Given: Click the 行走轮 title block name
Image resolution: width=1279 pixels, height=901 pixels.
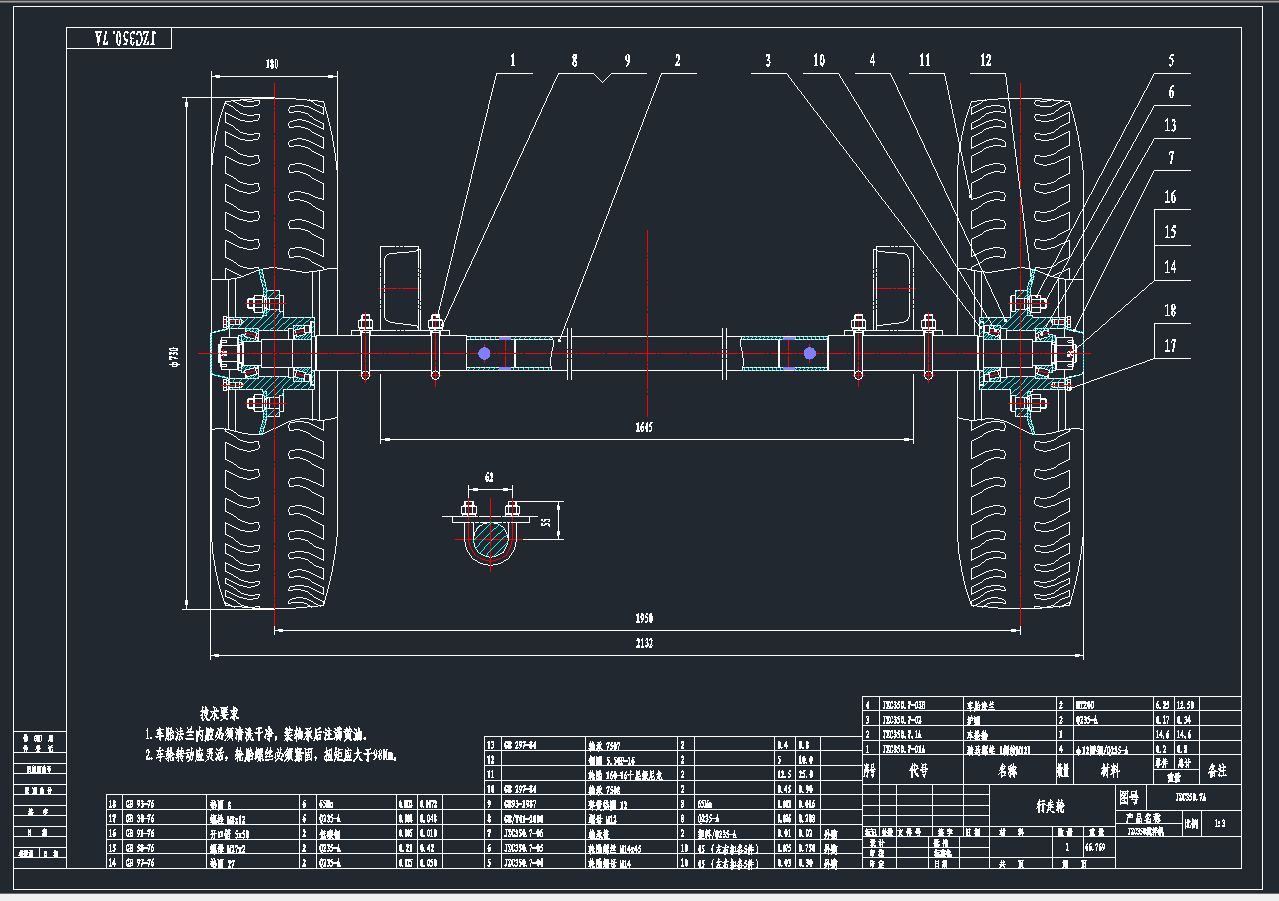Looking at the screenshot, I should tap(1048, 805).
